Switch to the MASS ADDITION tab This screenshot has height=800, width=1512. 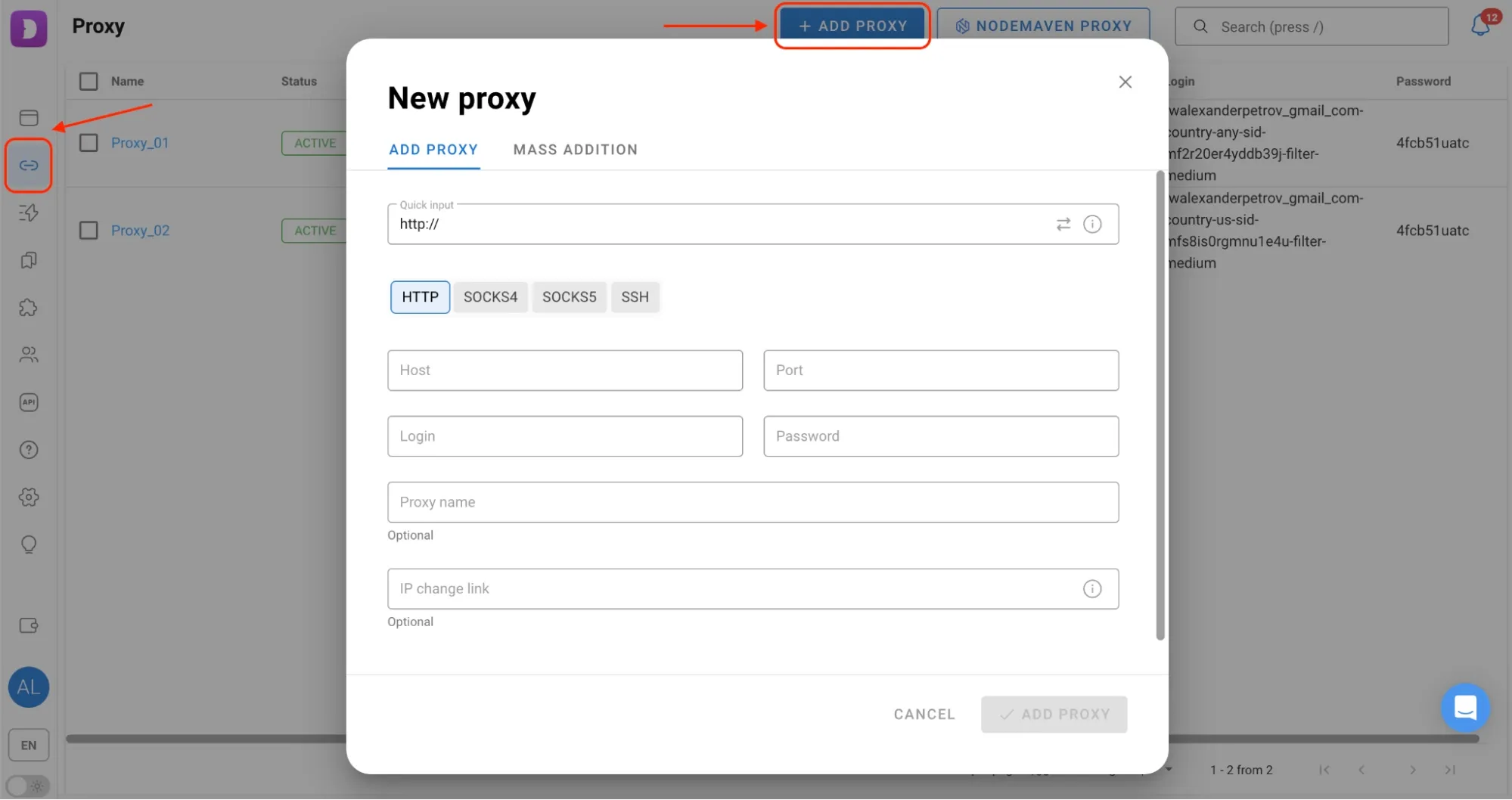(575, 149)
